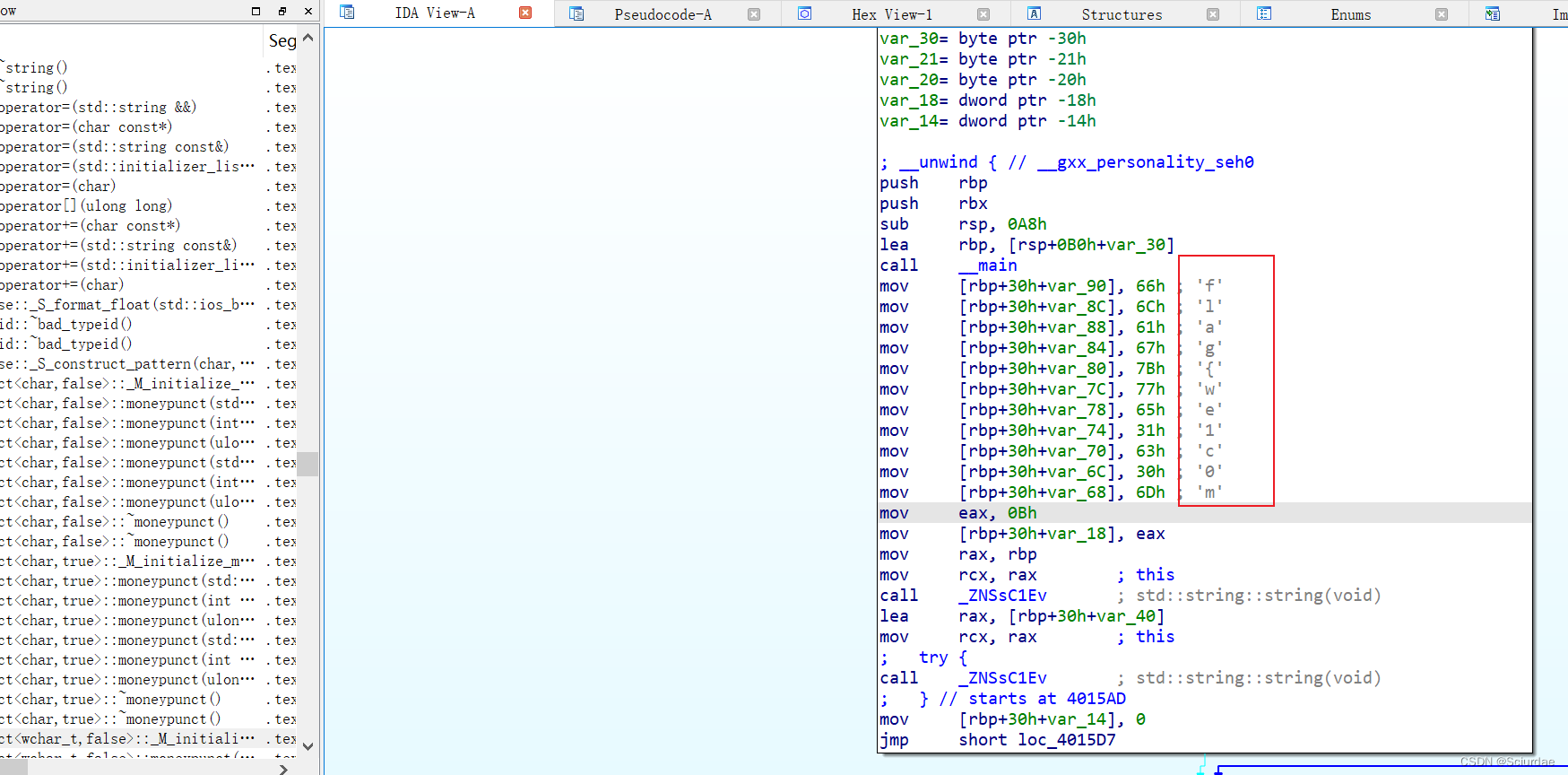Image resolution: width=1568 pixels, height=775 pixels.
Task: Click the horizontal scroll right arrow in functions list
Action: tap(283, 769)
